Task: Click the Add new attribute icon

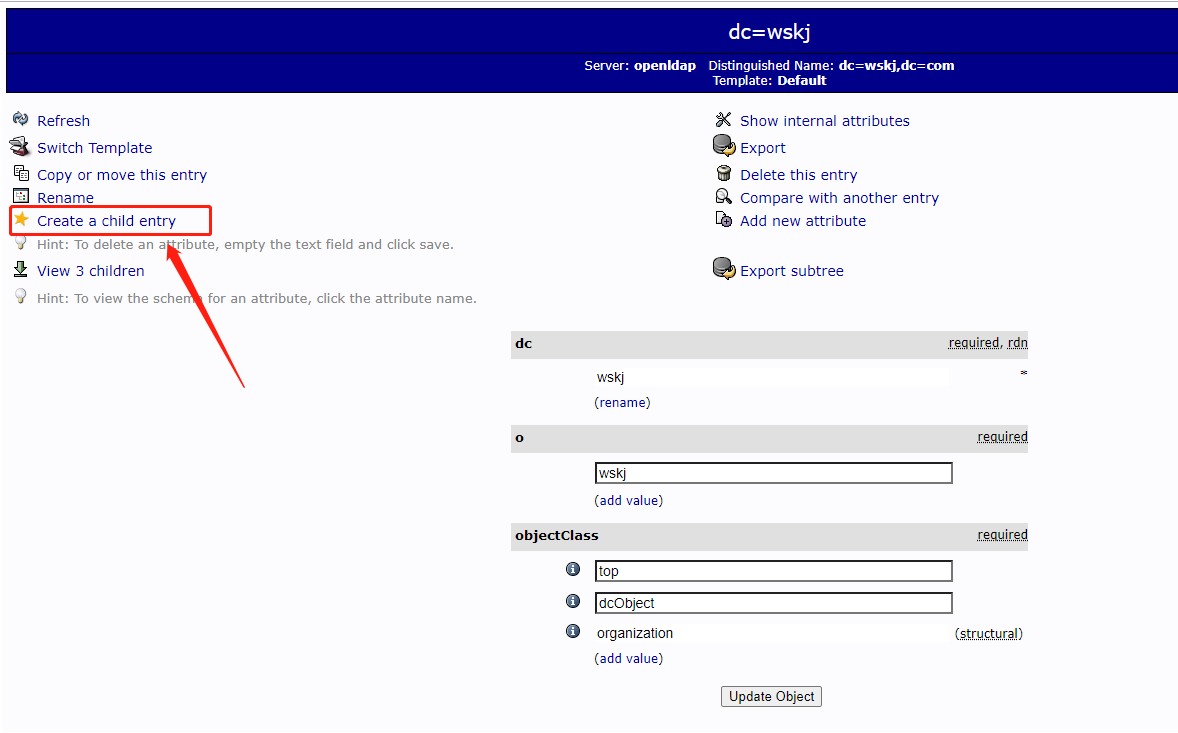Action: coord(723,220)
